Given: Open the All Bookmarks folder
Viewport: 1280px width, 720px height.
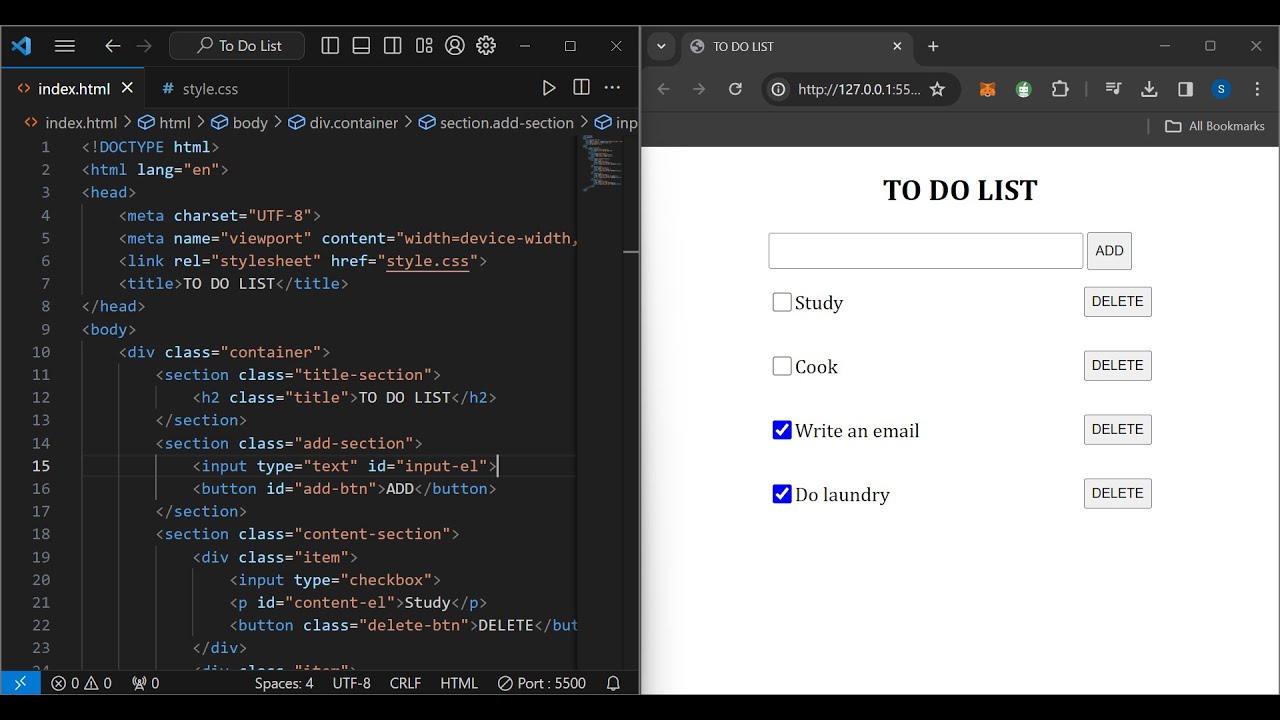Looking at the screenshot, I should [x=1215, y=126].
